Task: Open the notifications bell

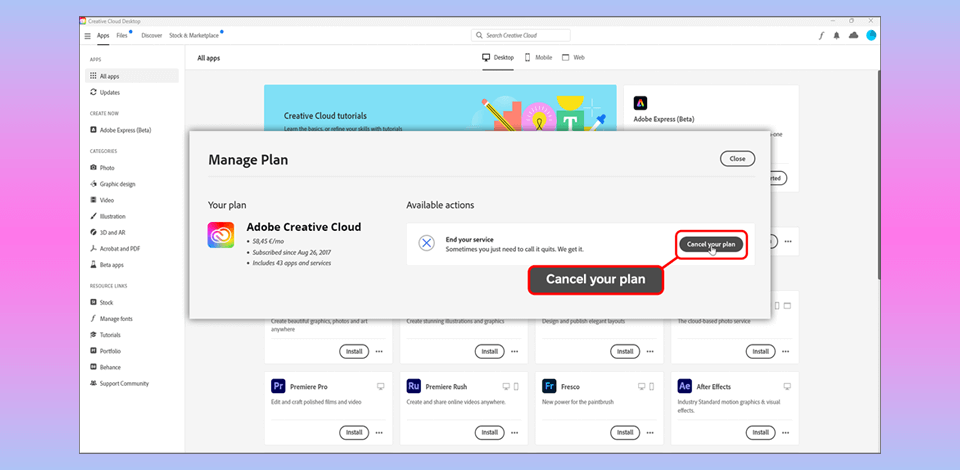Action: [836, 35]
